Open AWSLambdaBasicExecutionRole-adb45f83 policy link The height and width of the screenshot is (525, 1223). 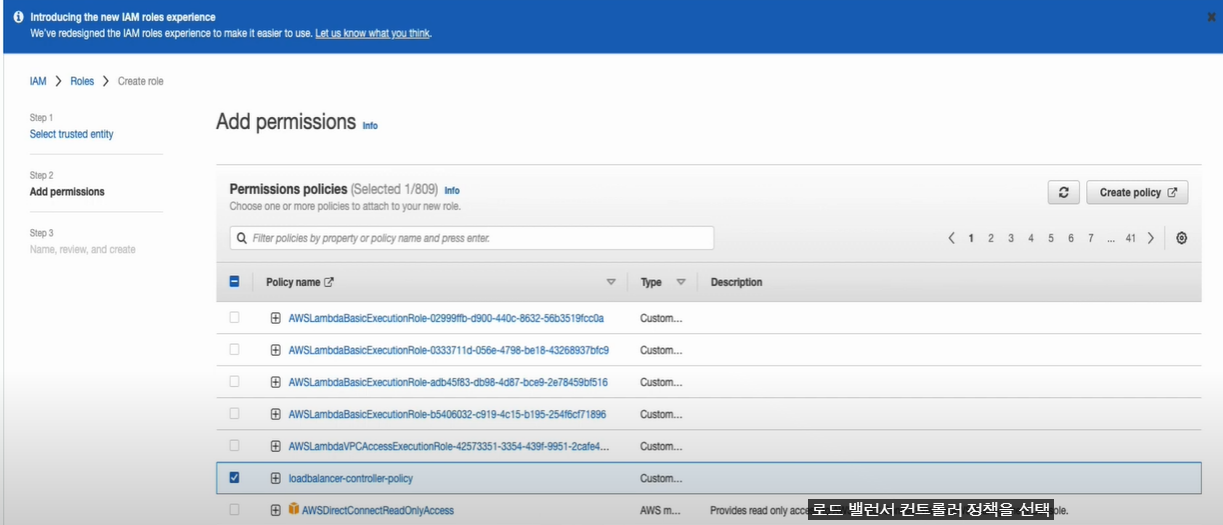tap(448, 382)
